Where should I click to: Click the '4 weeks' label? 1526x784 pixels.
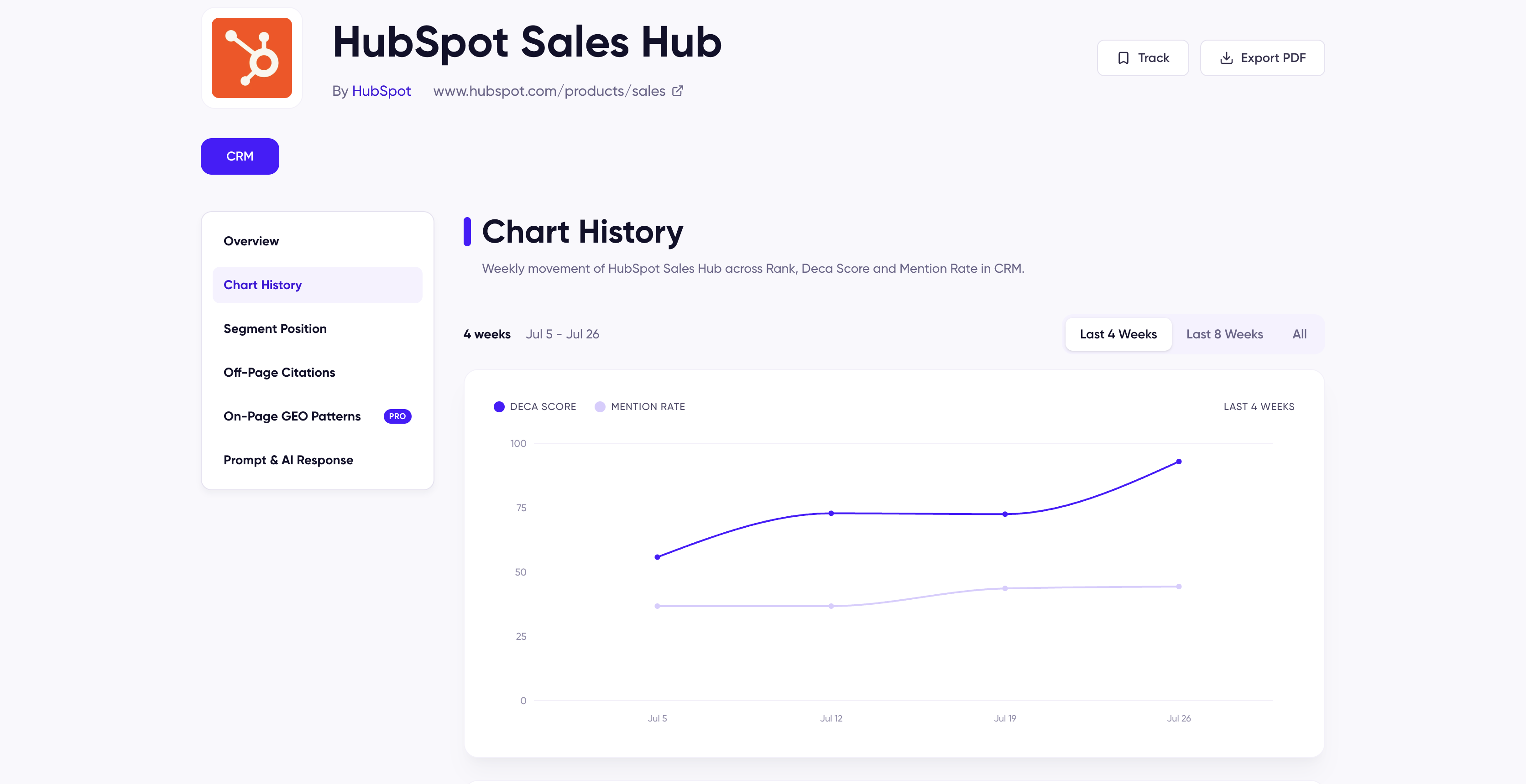point(487,334)
